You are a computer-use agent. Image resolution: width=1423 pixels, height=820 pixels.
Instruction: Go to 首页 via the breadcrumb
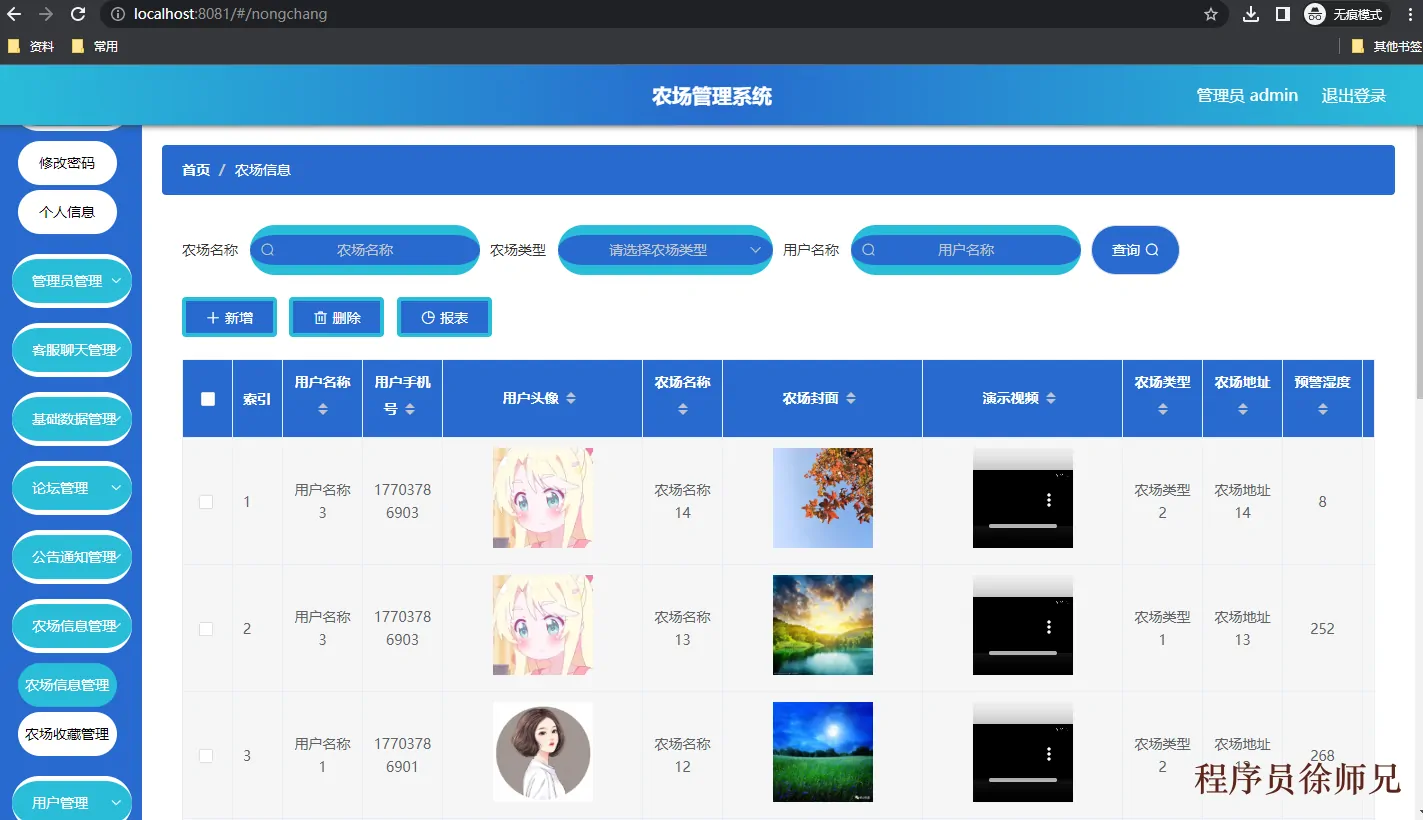click(x=196, y=170)
